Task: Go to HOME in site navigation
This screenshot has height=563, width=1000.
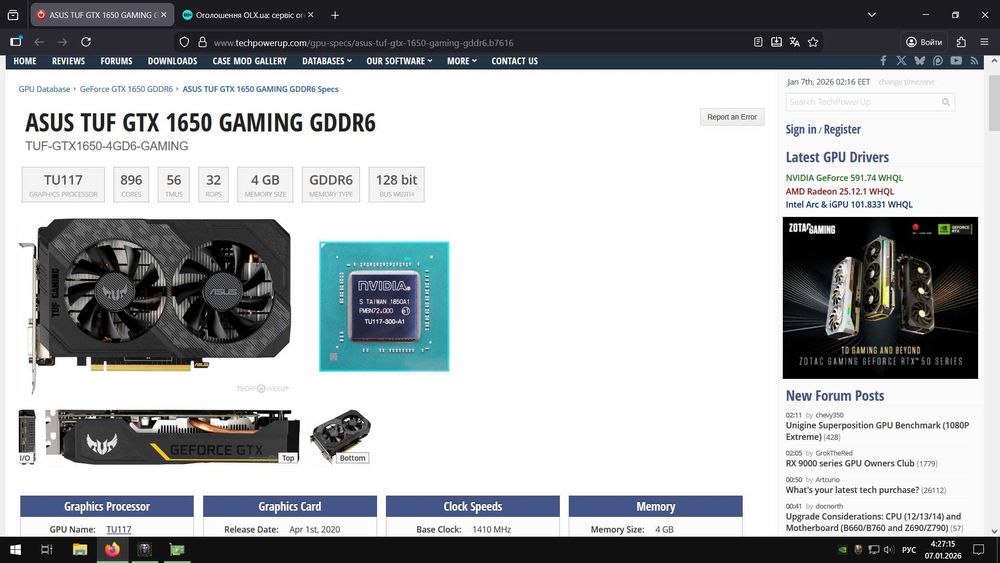Action: [25, 61]
